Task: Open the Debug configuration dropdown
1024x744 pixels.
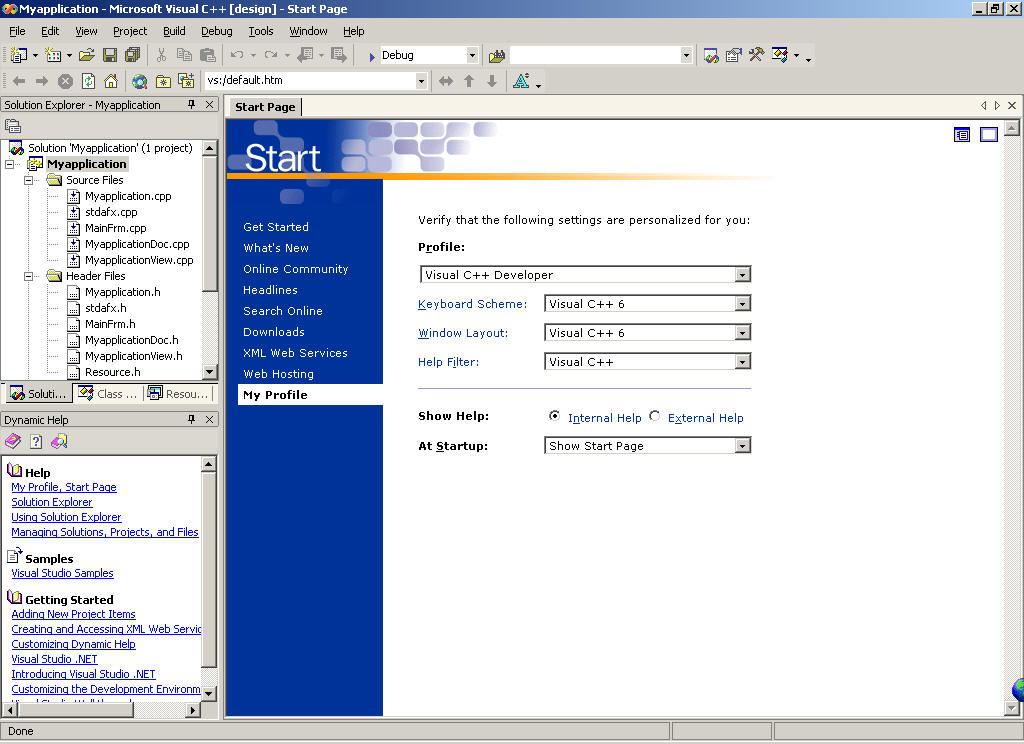Action: coord(472,56)
